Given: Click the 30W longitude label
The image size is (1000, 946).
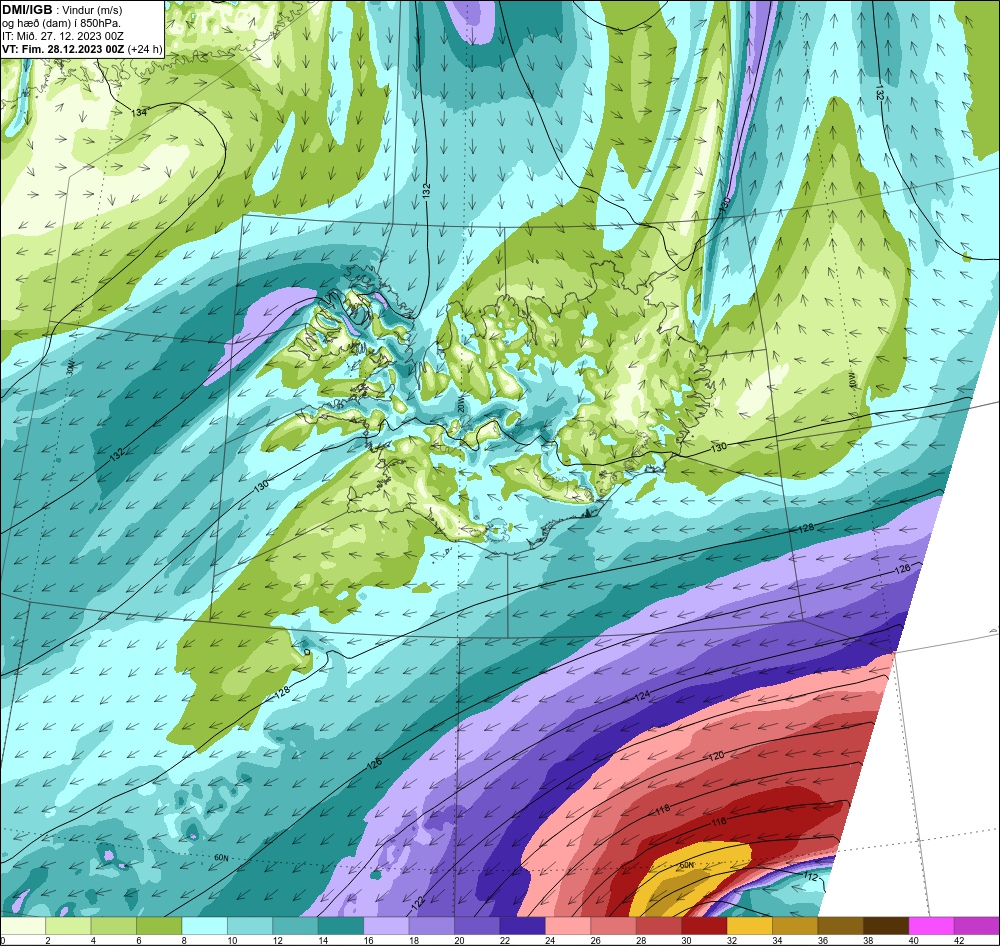Looking at the screenshot, I should (70, 367).
